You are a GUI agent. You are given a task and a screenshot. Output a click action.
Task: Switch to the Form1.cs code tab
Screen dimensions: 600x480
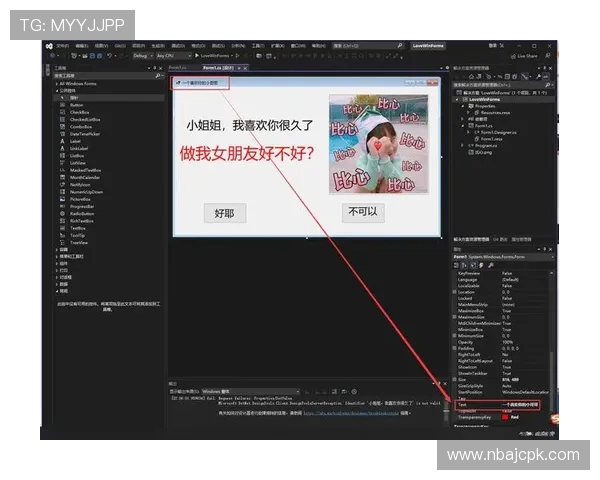click(178, 68)
